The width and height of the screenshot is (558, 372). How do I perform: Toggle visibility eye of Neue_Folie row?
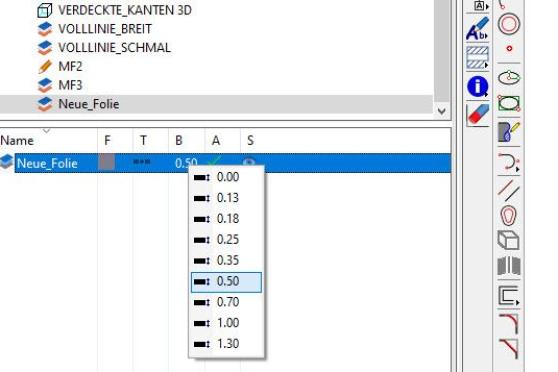click(249, 162)
